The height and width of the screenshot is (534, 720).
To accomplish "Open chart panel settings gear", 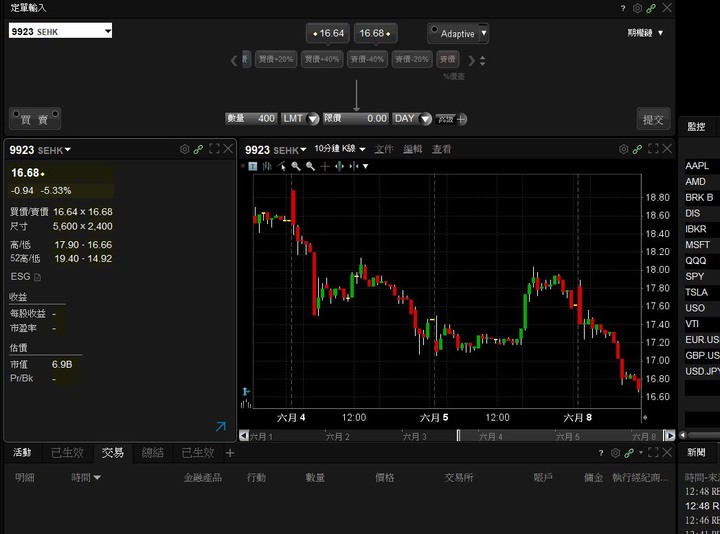I will [624, 149].
